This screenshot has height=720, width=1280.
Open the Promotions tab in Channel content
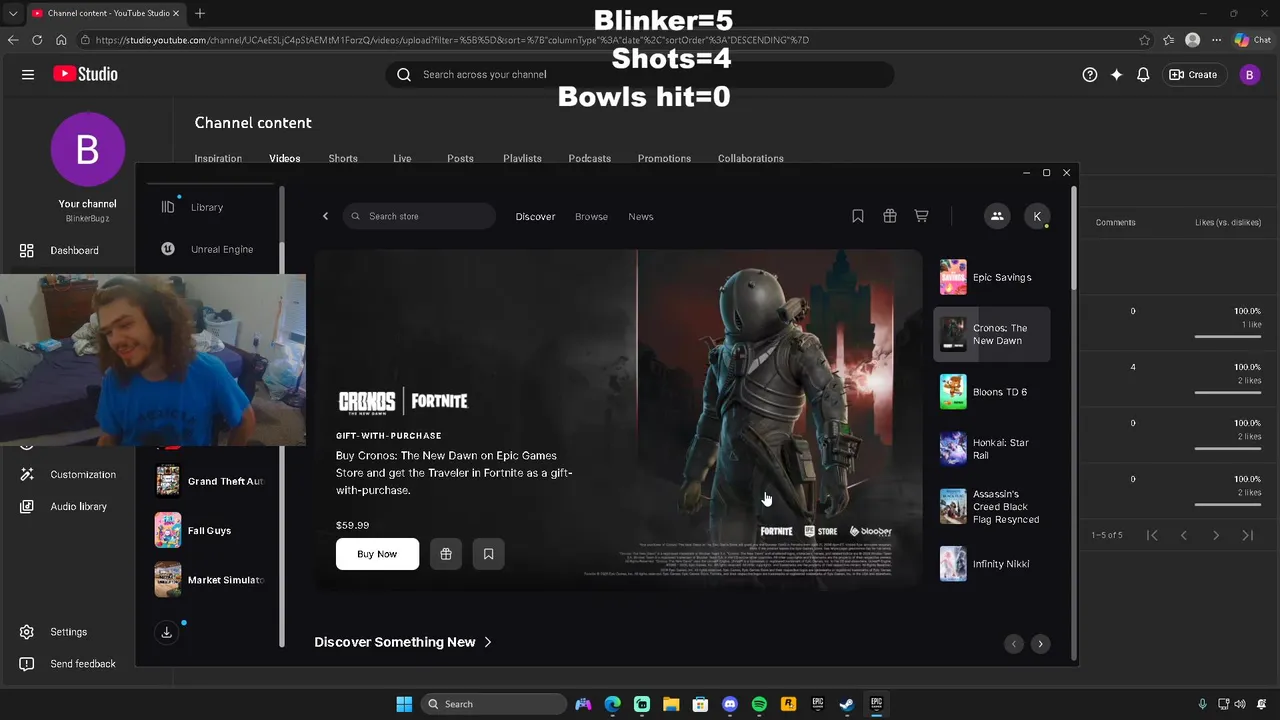664,158
